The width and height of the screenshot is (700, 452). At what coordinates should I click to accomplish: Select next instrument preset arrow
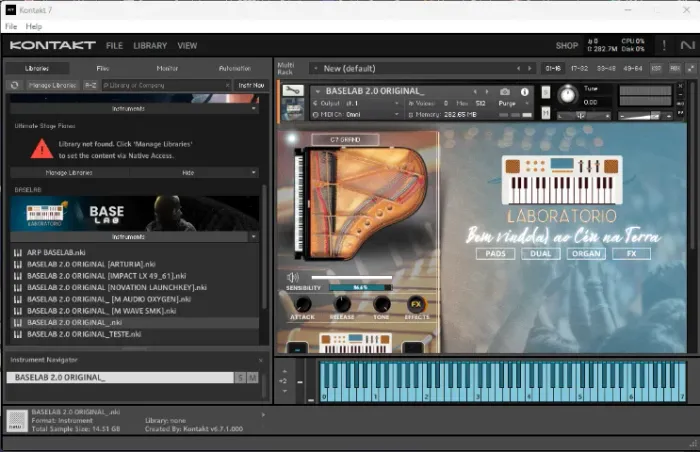coord(487,92)
